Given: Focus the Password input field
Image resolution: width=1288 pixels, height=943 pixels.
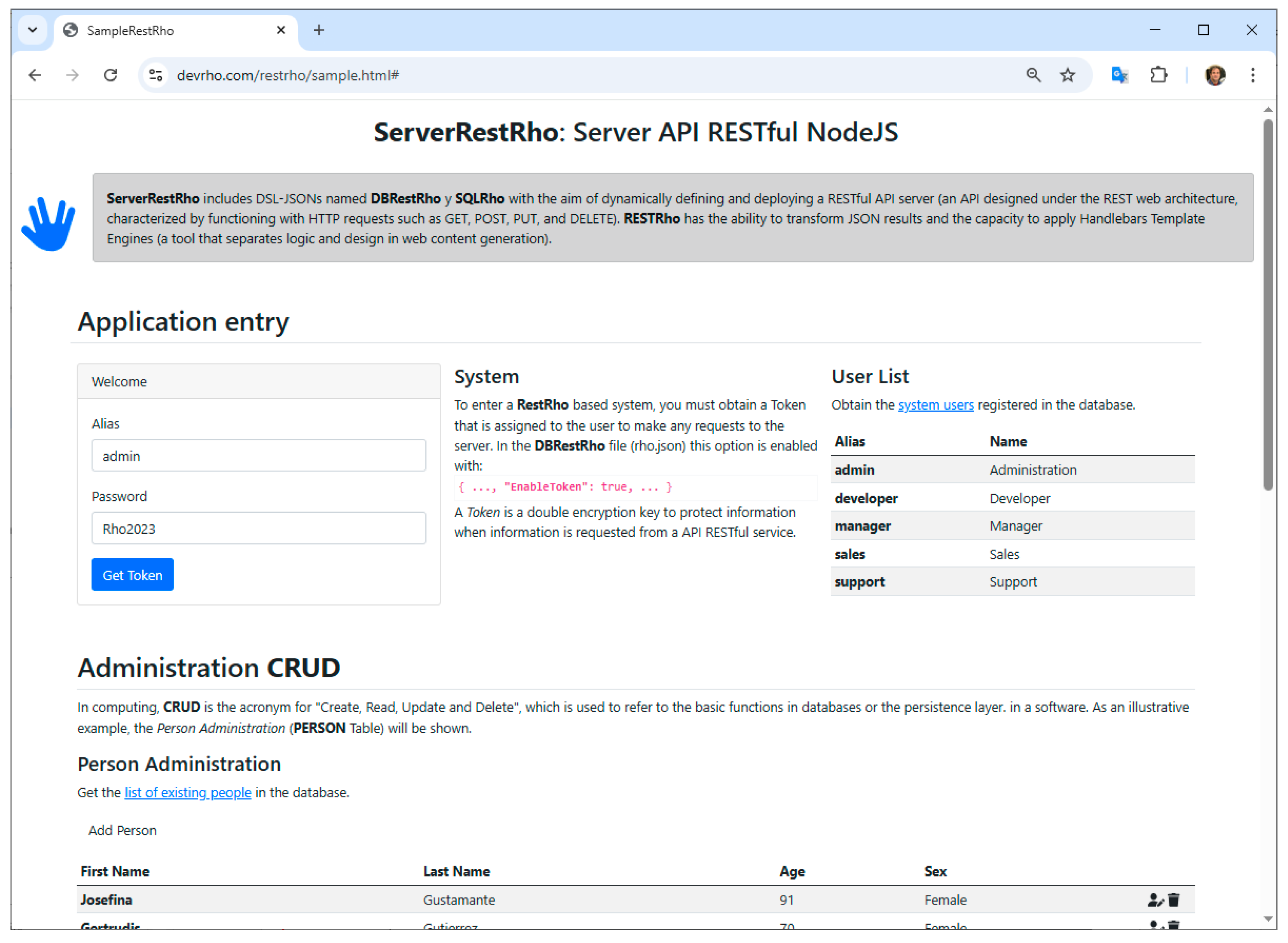Looking at the screenshot, I should click(259, 528).
